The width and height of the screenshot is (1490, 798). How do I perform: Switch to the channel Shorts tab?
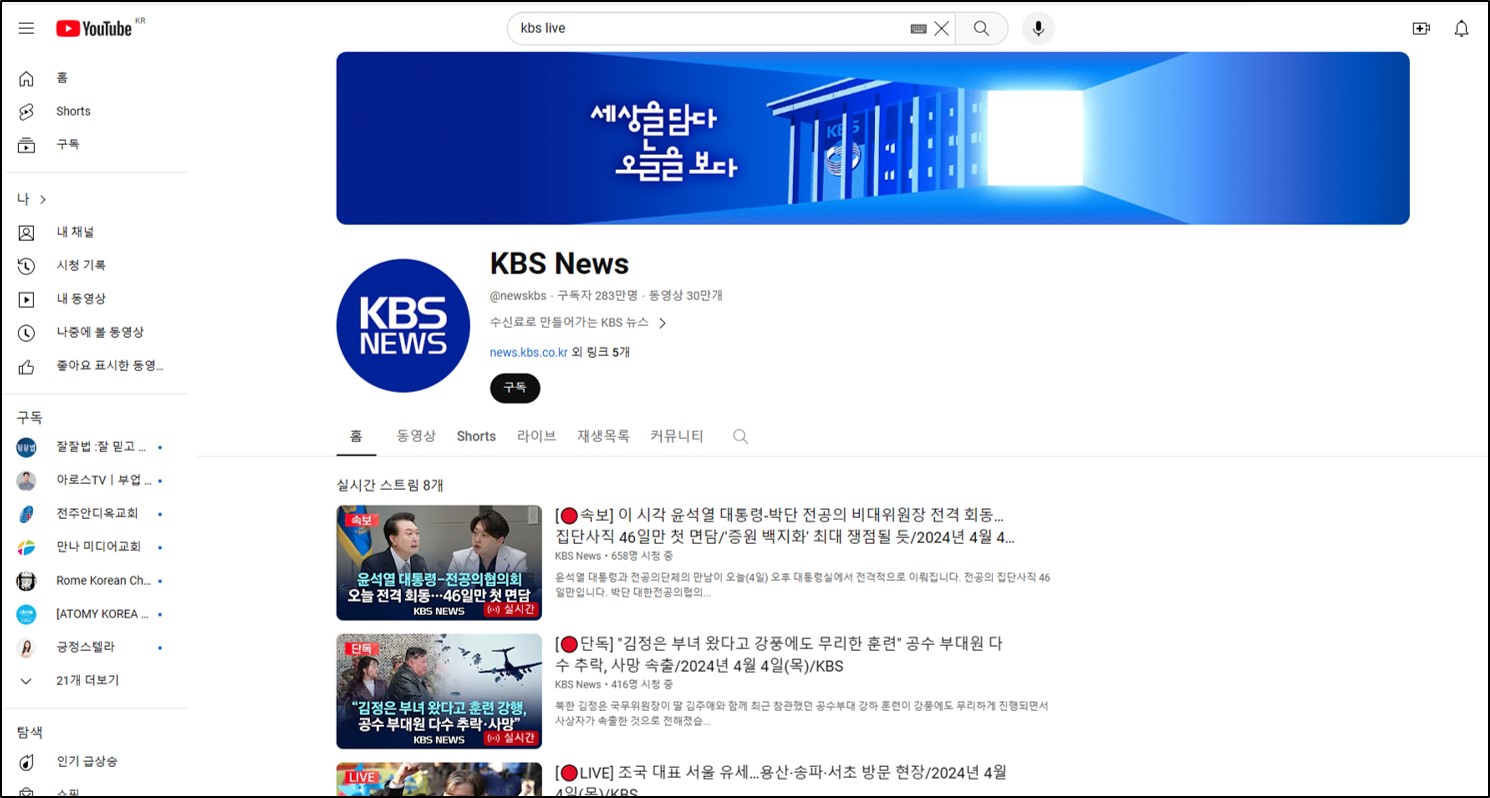(476, 436)
